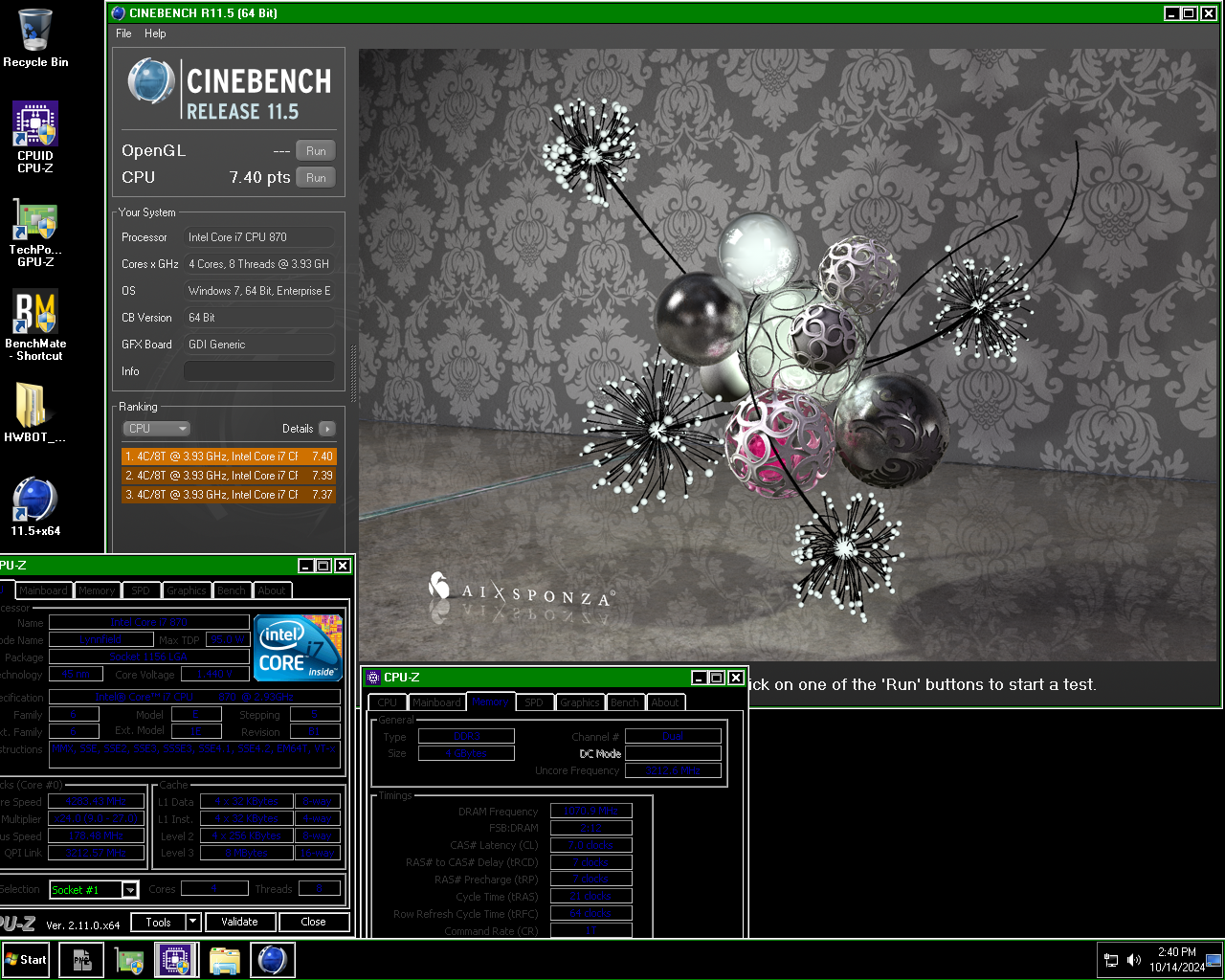Screen dimensions: 1225x980
Task: Open the BenchMate shortcut on desktop
Action: coord(35,325)
